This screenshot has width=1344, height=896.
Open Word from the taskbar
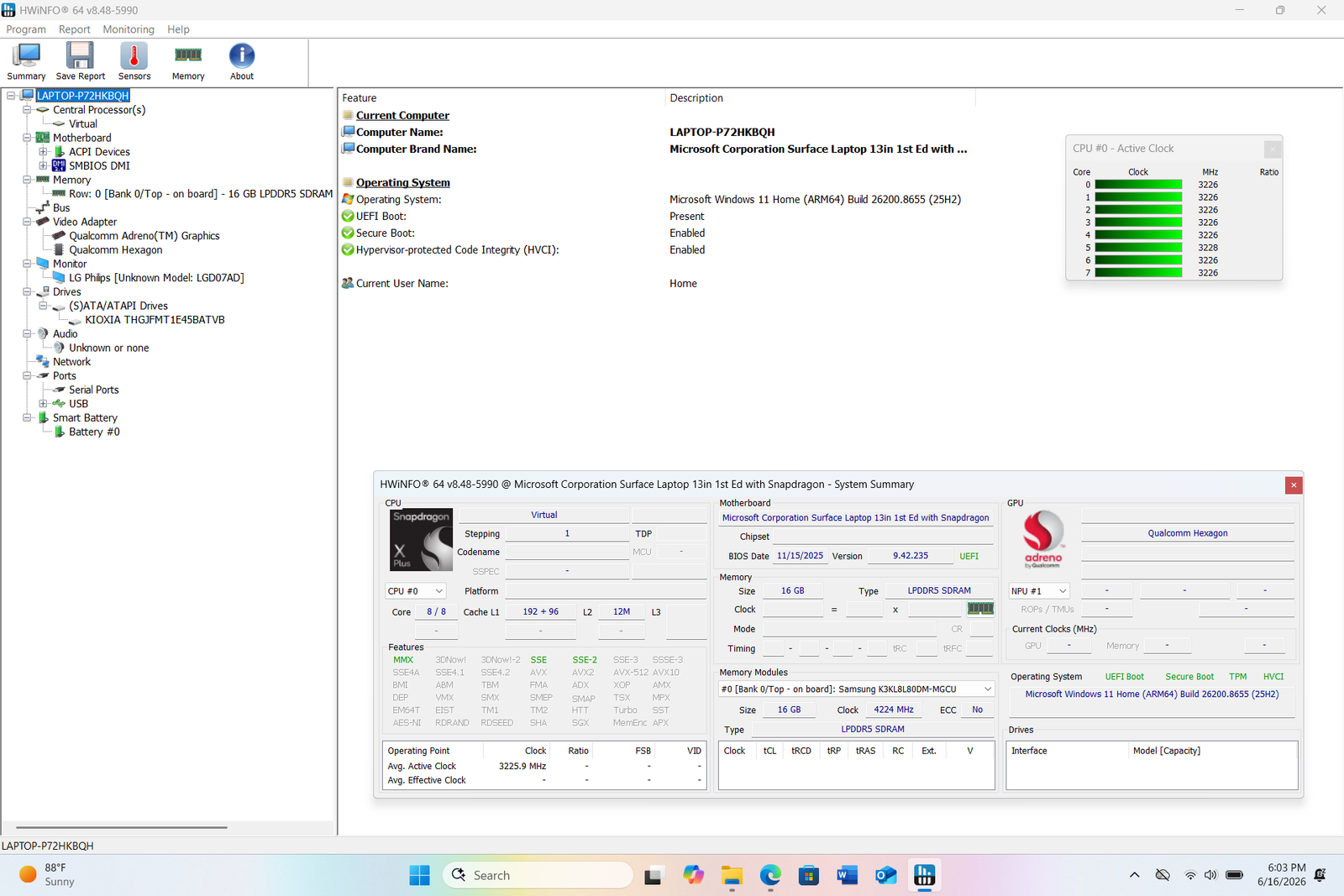[848, 875]
